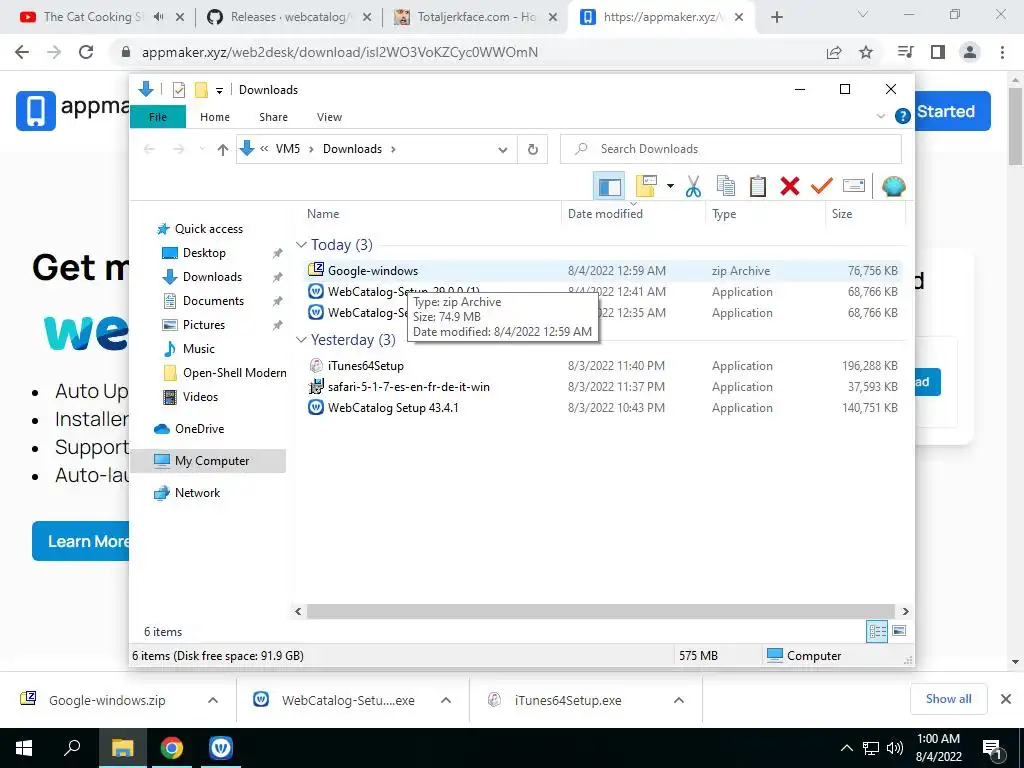Collapse the Yesterday (3) group
This screenshot has width=1024, height=768.
[301, 340]
